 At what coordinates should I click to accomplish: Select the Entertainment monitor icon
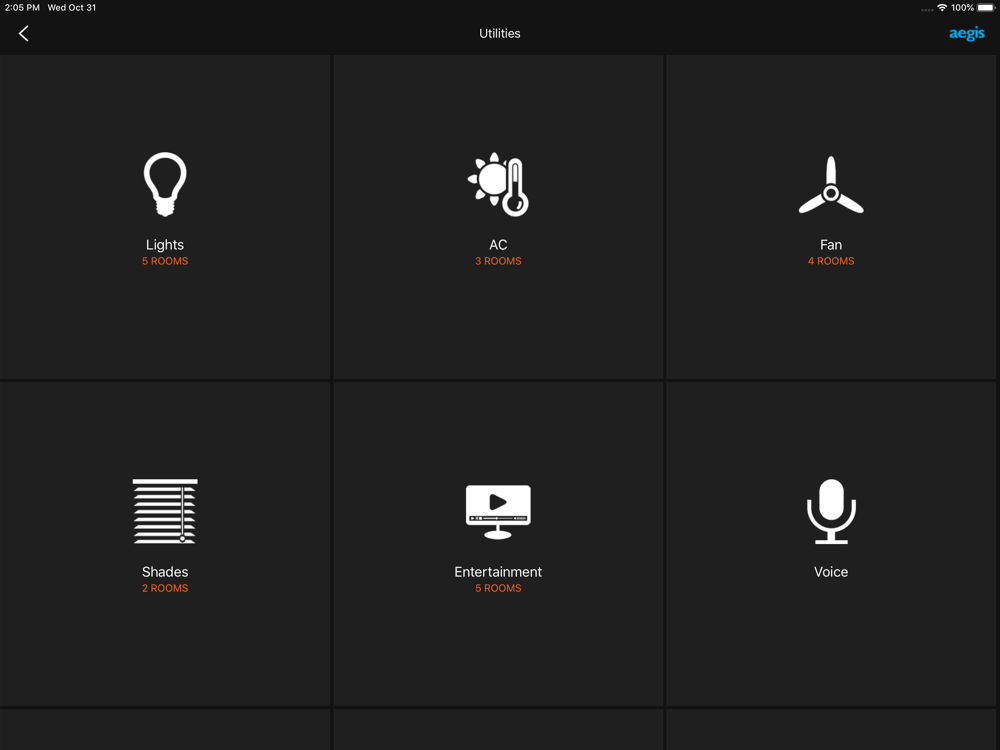(498, 511)
